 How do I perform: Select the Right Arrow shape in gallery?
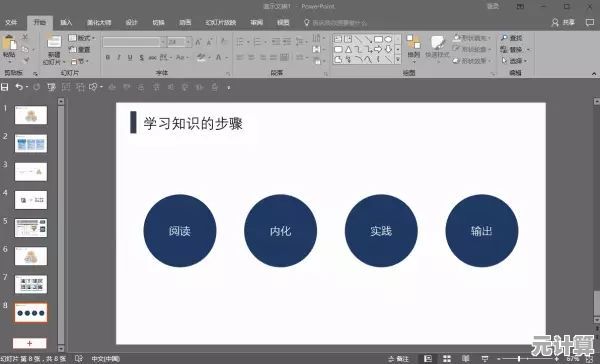click(378, 49)
